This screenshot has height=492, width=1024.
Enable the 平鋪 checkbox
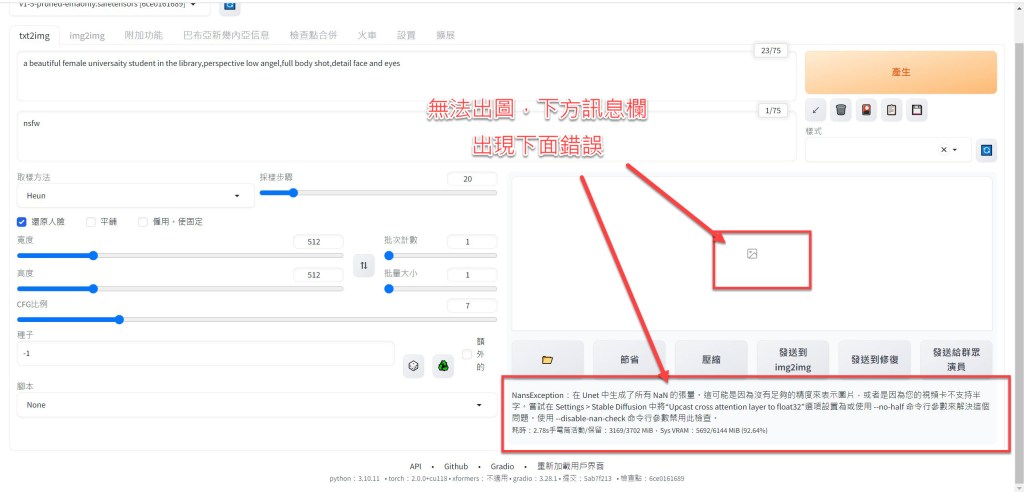coord(91,222)
